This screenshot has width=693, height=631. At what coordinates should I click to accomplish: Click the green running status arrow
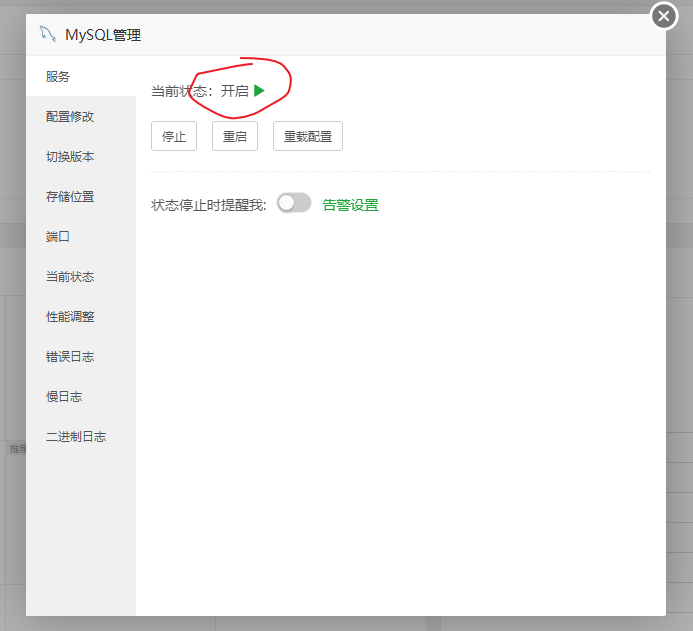pos(259,91)
